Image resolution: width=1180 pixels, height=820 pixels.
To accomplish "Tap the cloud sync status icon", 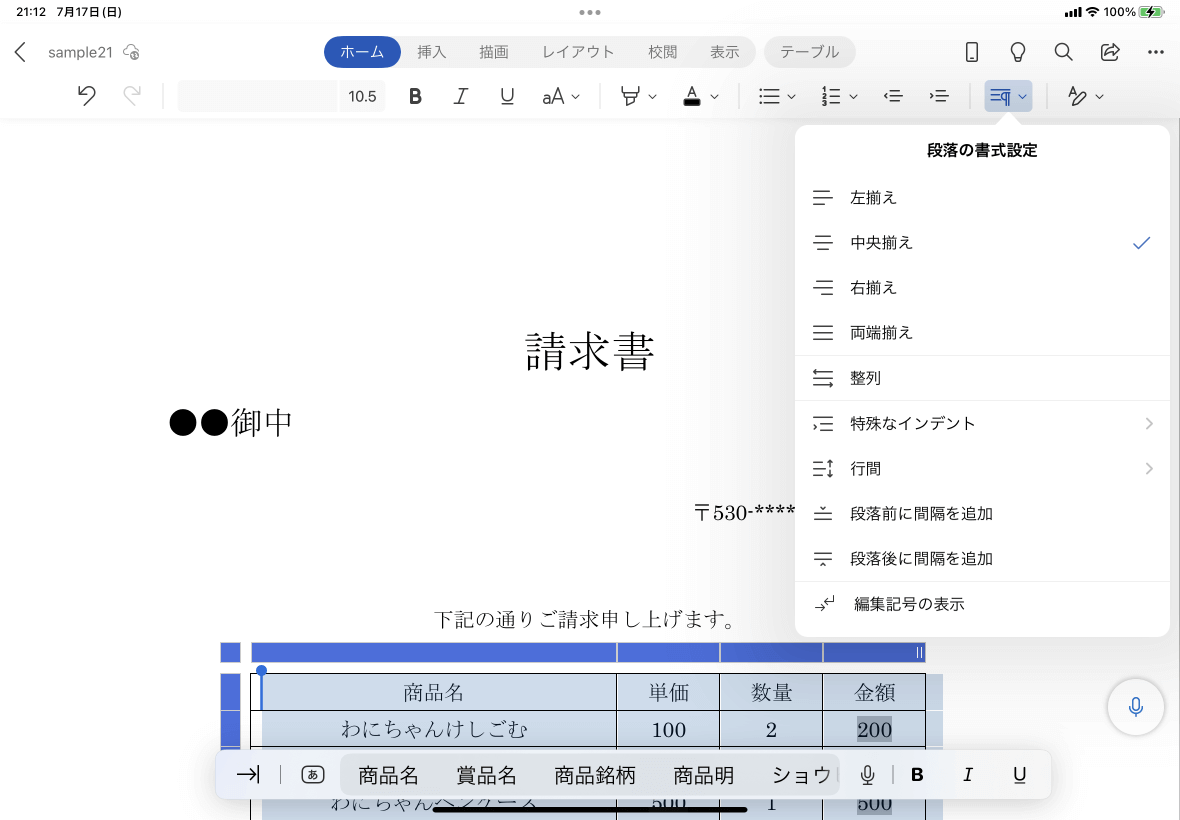I will coord(131,52).
